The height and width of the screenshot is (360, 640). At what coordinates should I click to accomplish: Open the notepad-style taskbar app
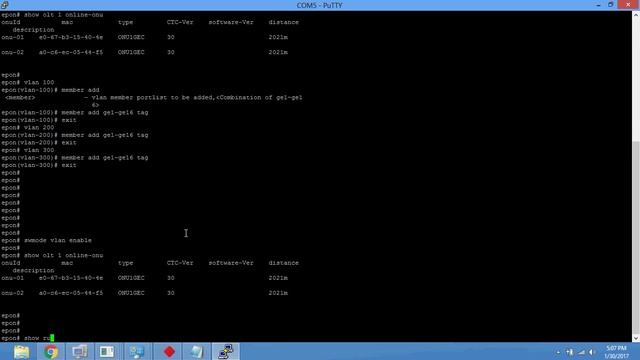point(197,351)
